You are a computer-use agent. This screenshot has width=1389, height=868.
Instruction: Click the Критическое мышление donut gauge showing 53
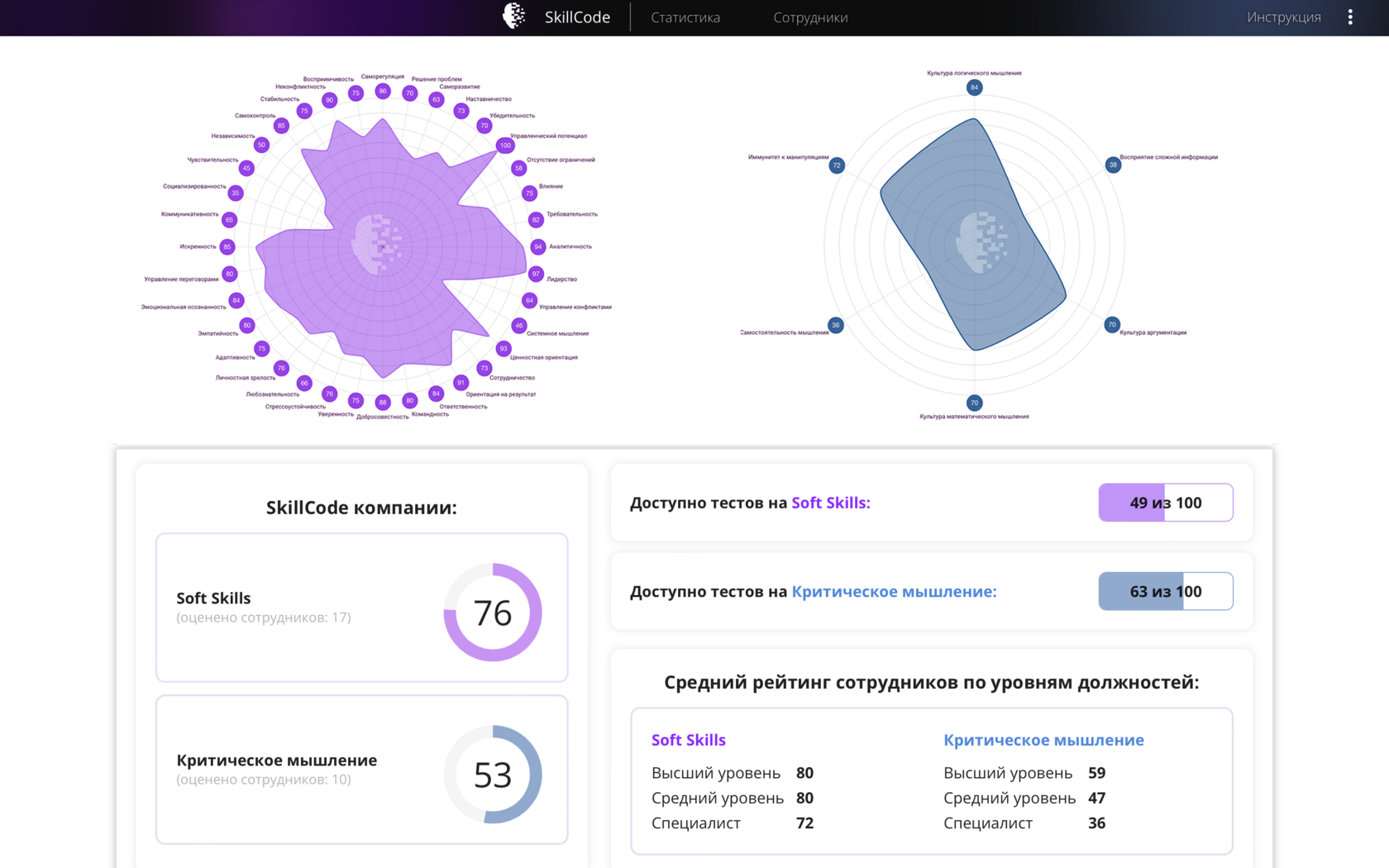click(493, 775)
